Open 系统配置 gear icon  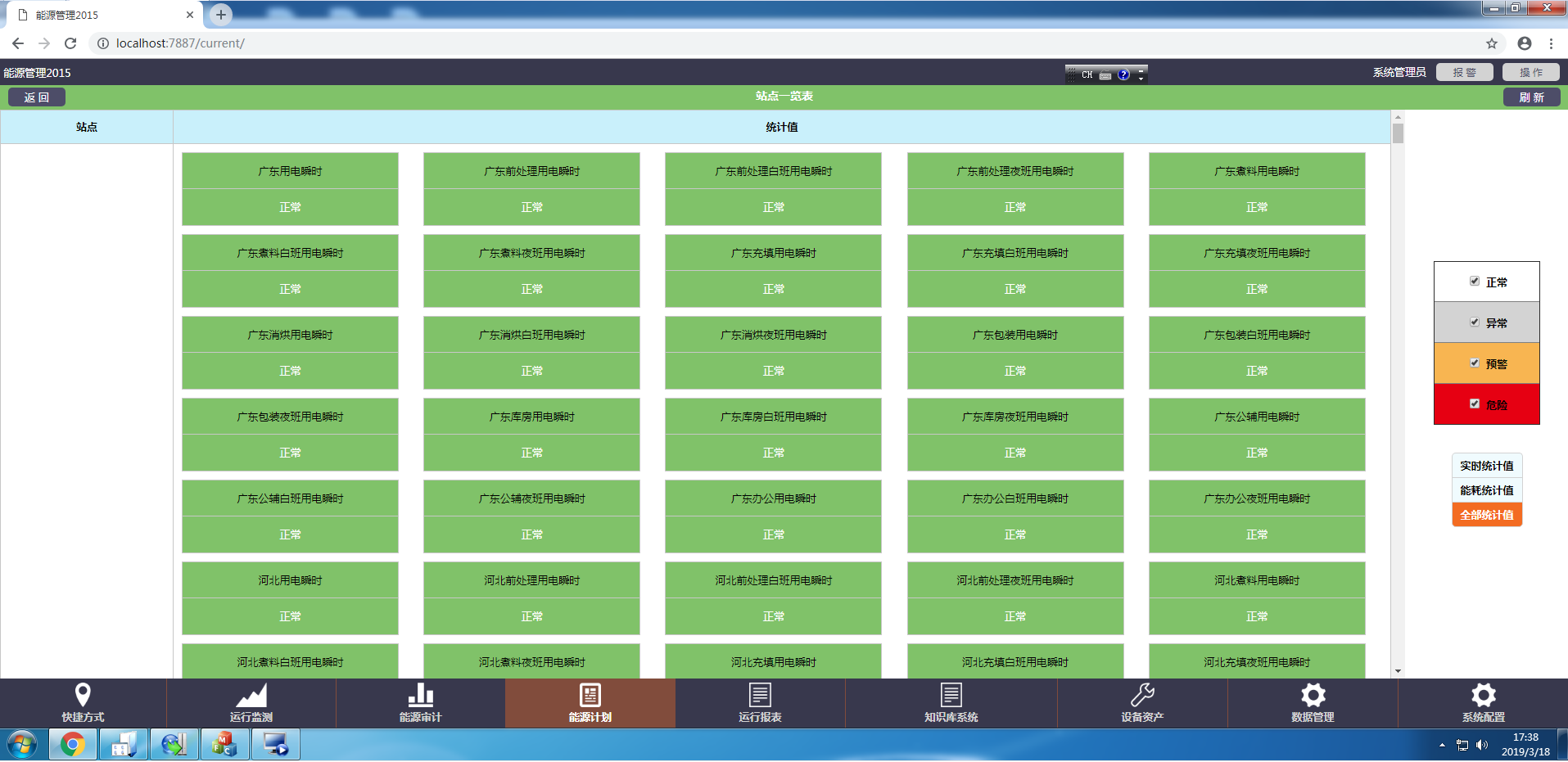tap(1483, 695)
